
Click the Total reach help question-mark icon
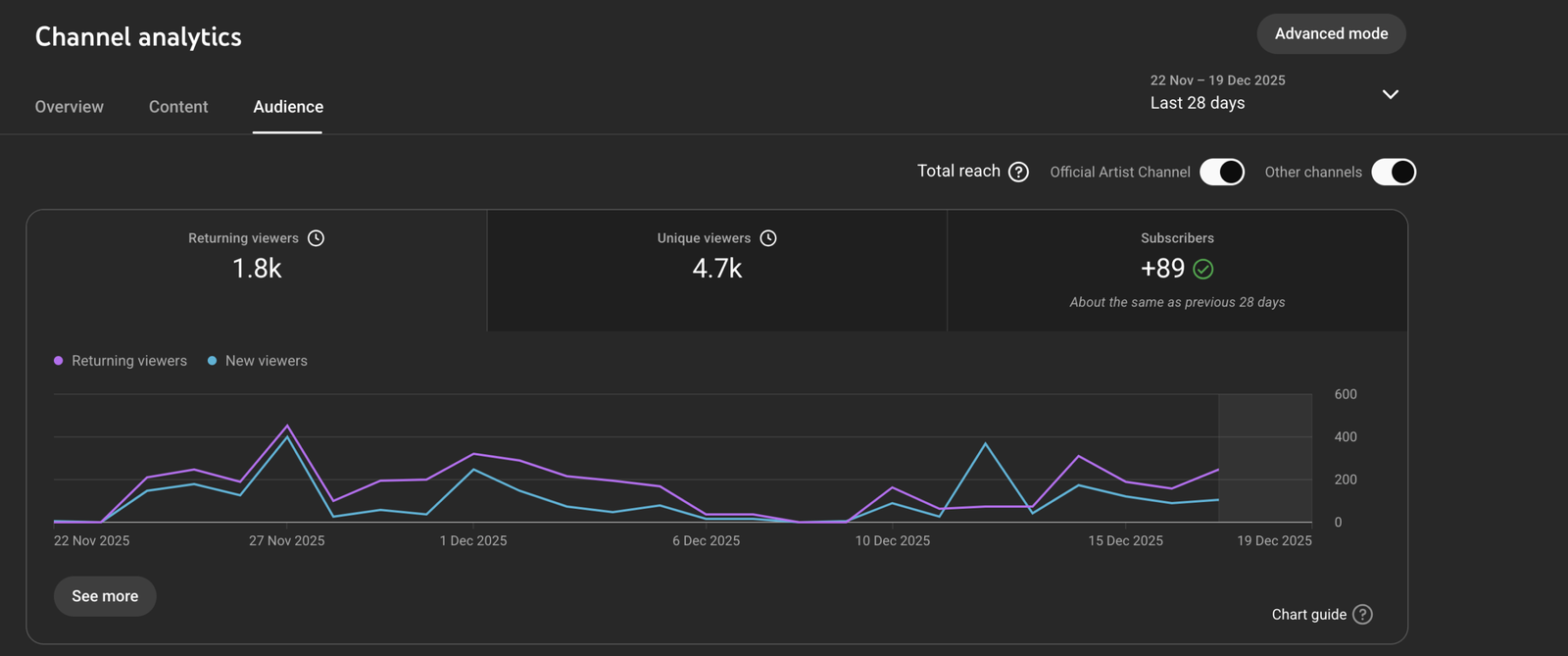[x=1018, y=172]
